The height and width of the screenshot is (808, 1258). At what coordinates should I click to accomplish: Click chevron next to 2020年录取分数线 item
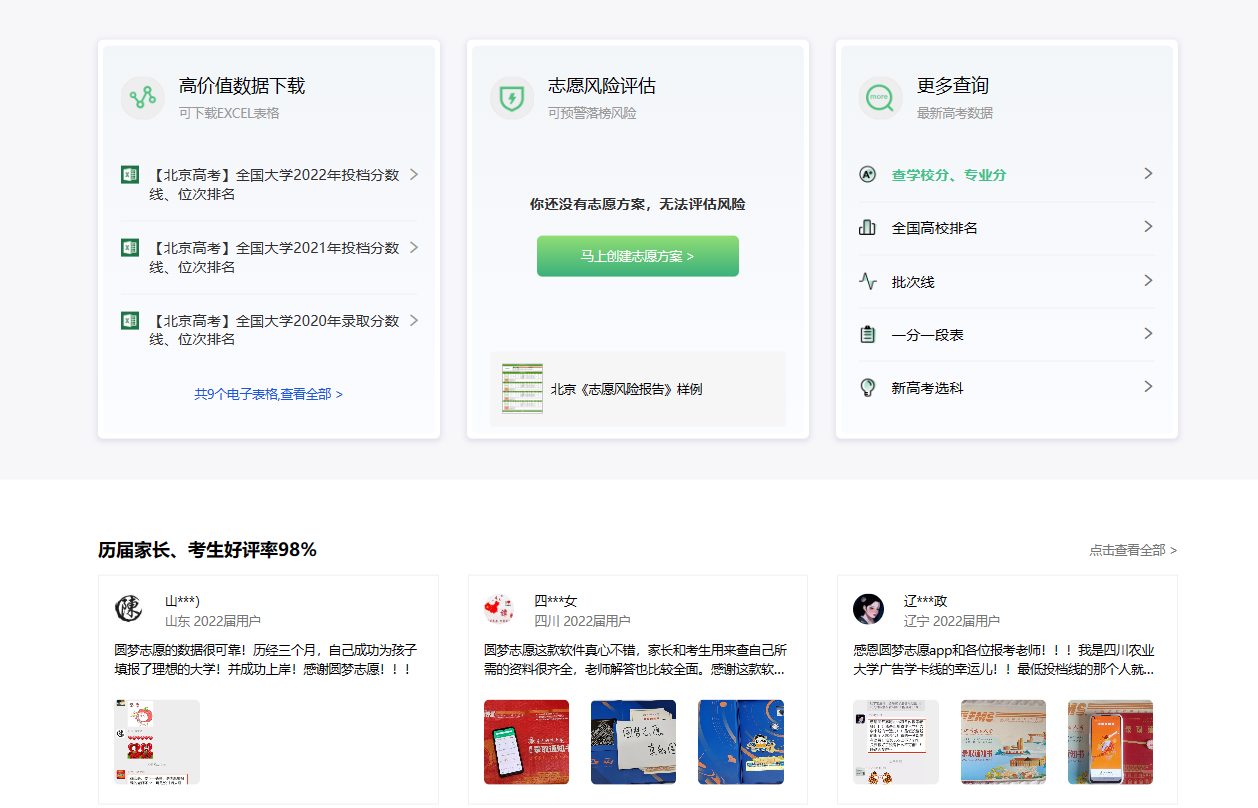[x=414, y=320]
